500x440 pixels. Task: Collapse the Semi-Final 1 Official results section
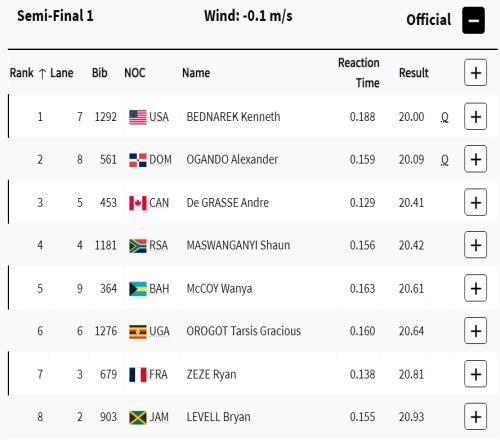473,20
